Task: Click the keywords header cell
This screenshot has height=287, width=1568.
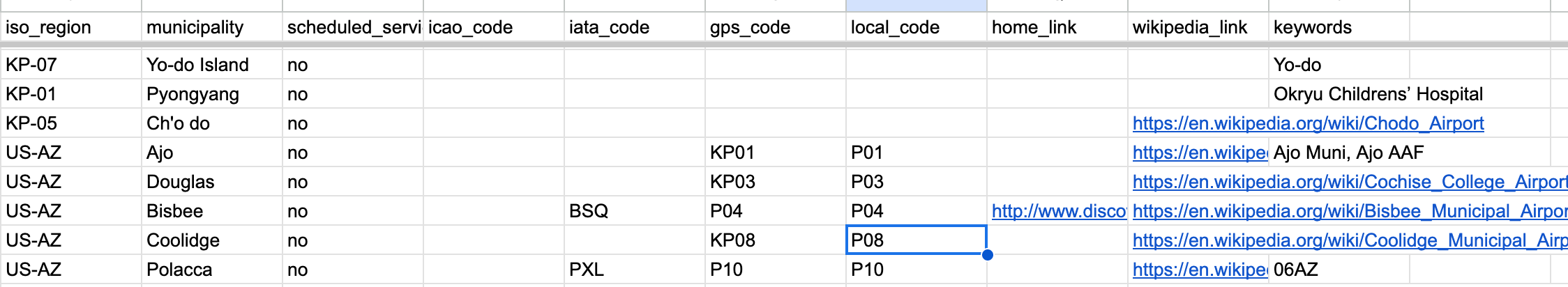Action: click(1339, 28)
